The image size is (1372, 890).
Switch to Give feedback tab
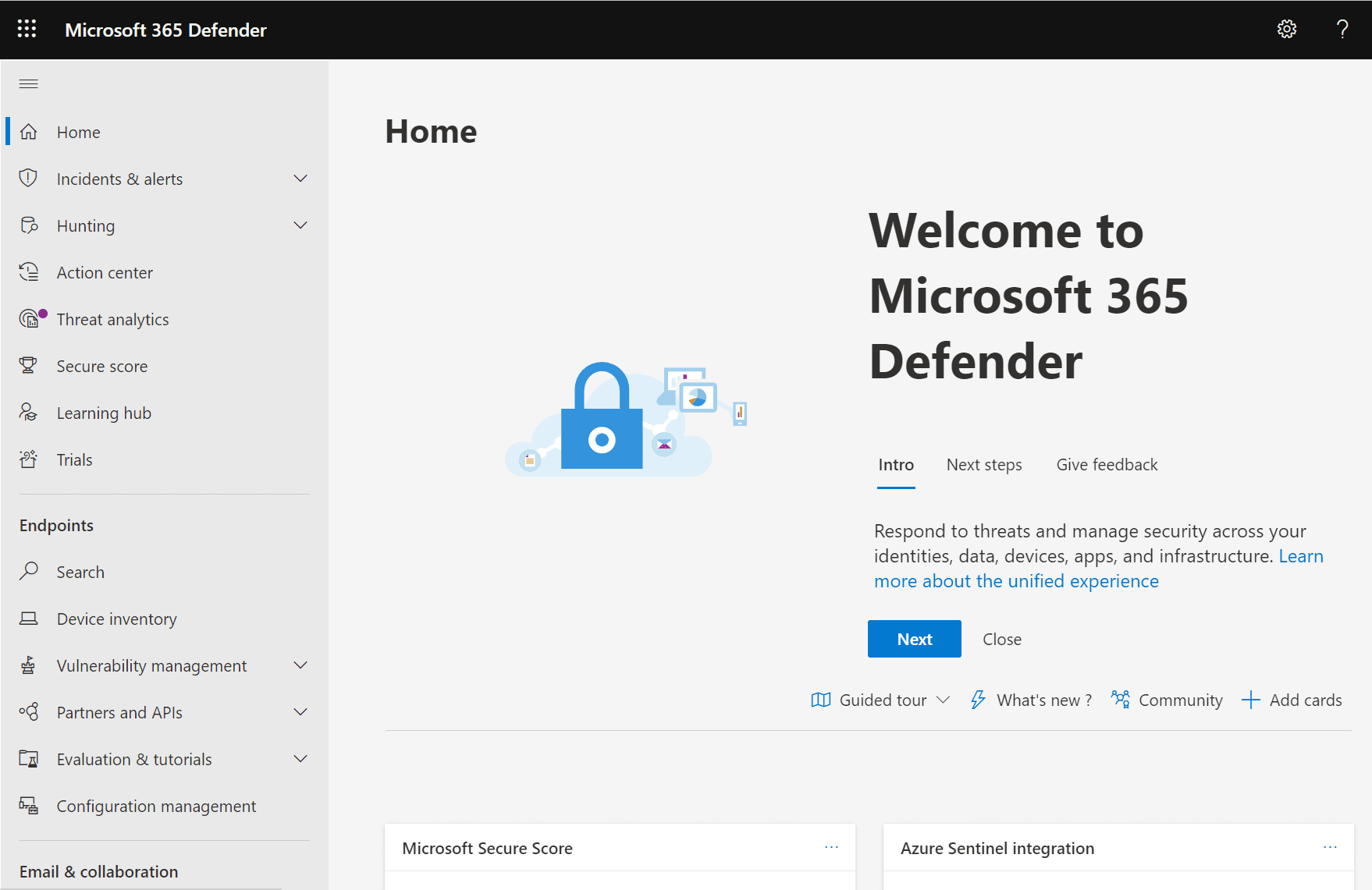(1106, 465)
